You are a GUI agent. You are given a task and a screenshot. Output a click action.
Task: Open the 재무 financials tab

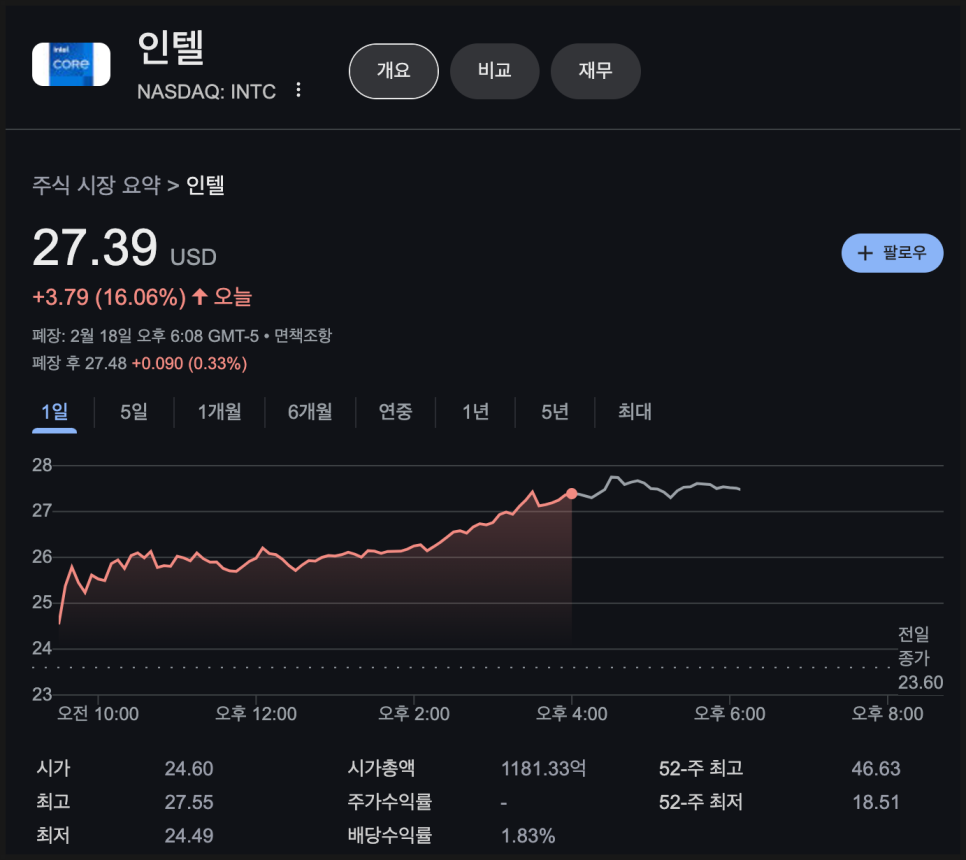(x=596, y=71)
